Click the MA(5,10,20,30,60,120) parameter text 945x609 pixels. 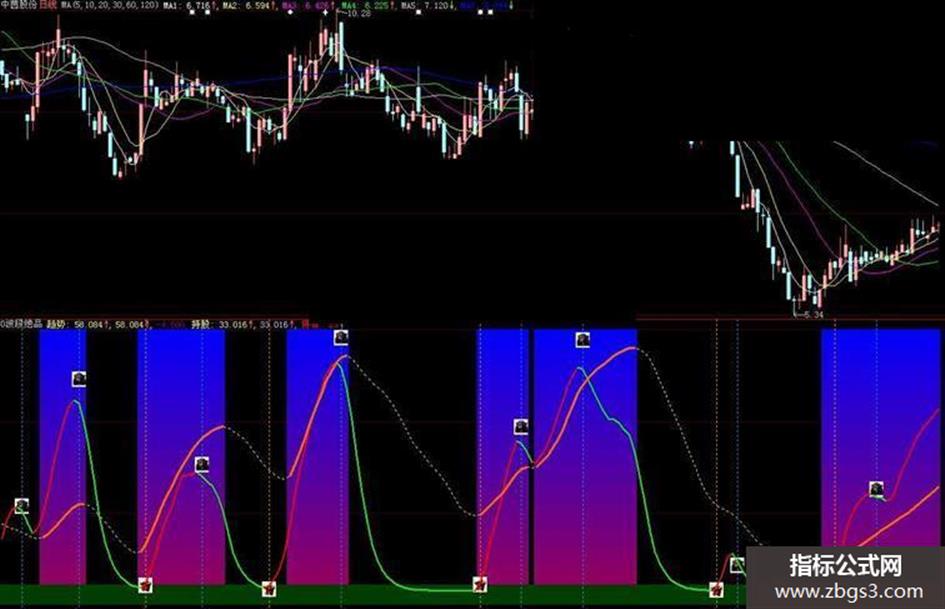pos(110,5)
